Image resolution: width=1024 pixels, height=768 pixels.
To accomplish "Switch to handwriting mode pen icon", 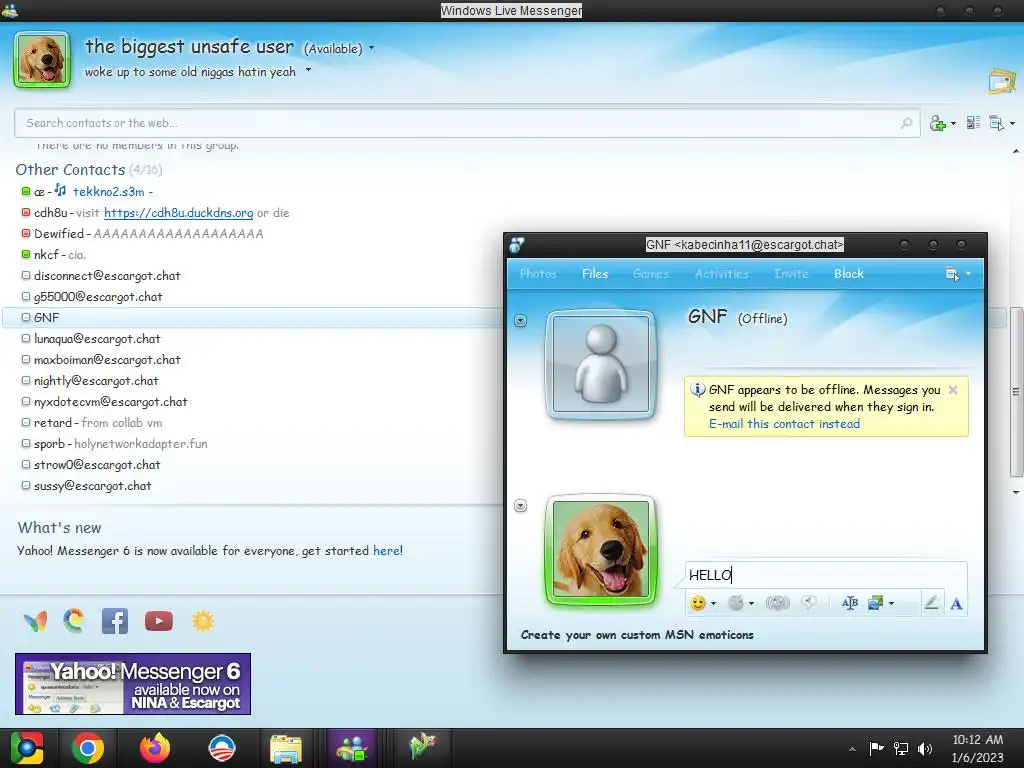I will click(931, 603).
